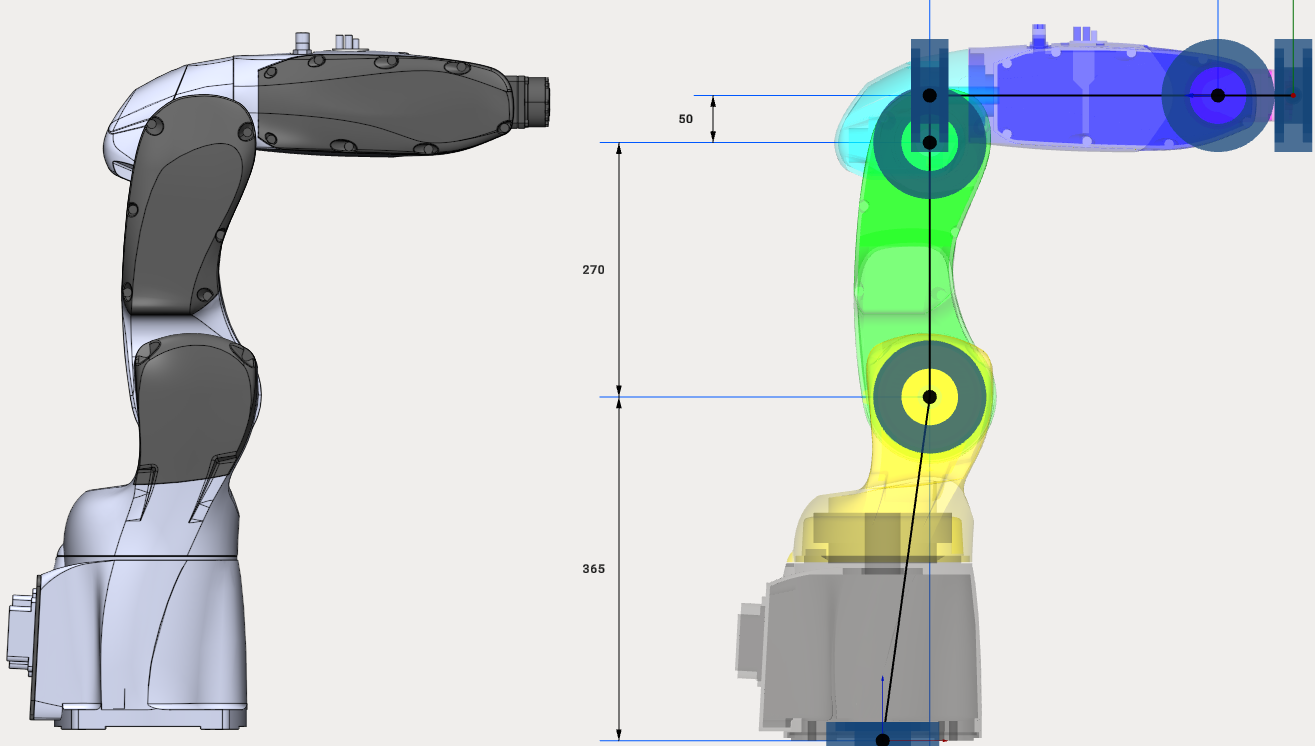1315x746 pixels.
Task: Pick the black joint point at the green elbow axis
Action: tap(929, 143)
